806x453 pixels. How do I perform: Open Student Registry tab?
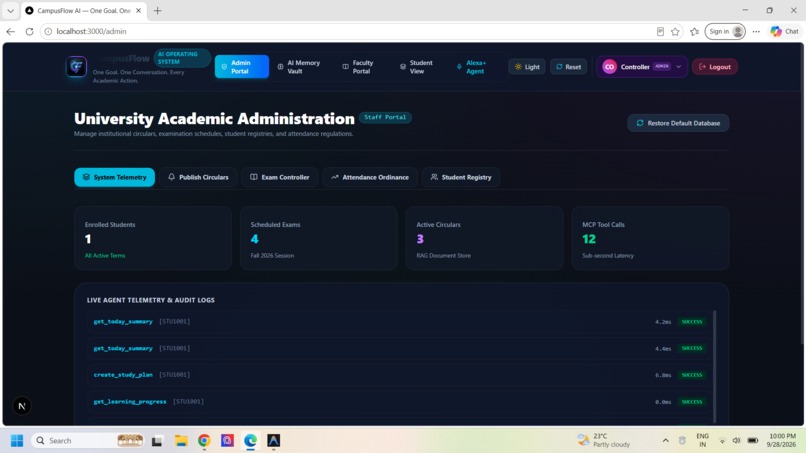click(x=461, y=177)
